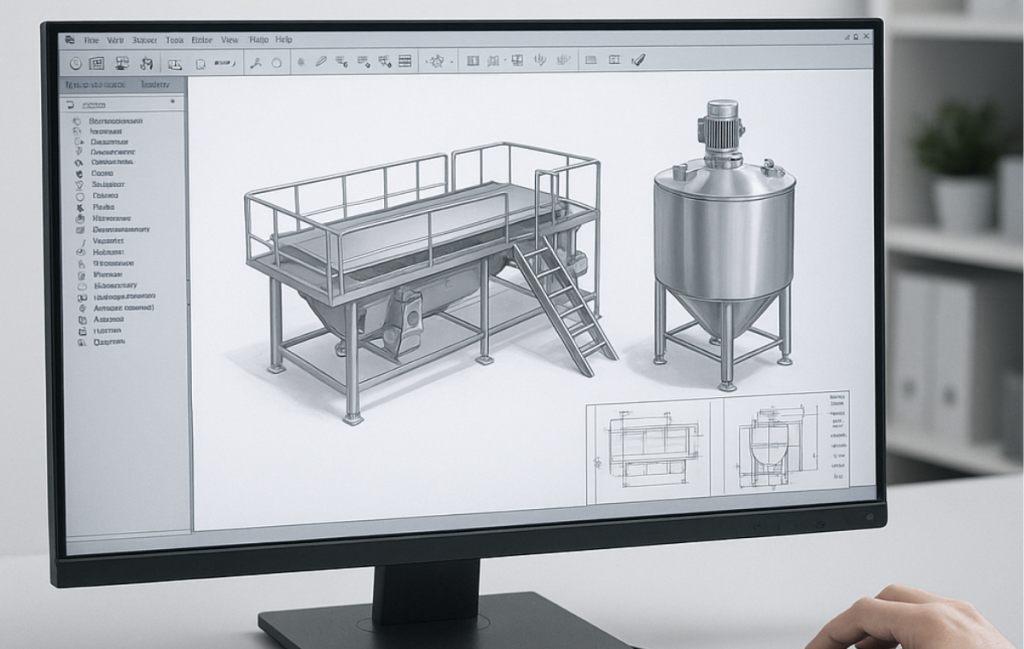Collapse the feature tree panel header arrow
Viewport: 1024px width, 649px height.
(172, 102)
